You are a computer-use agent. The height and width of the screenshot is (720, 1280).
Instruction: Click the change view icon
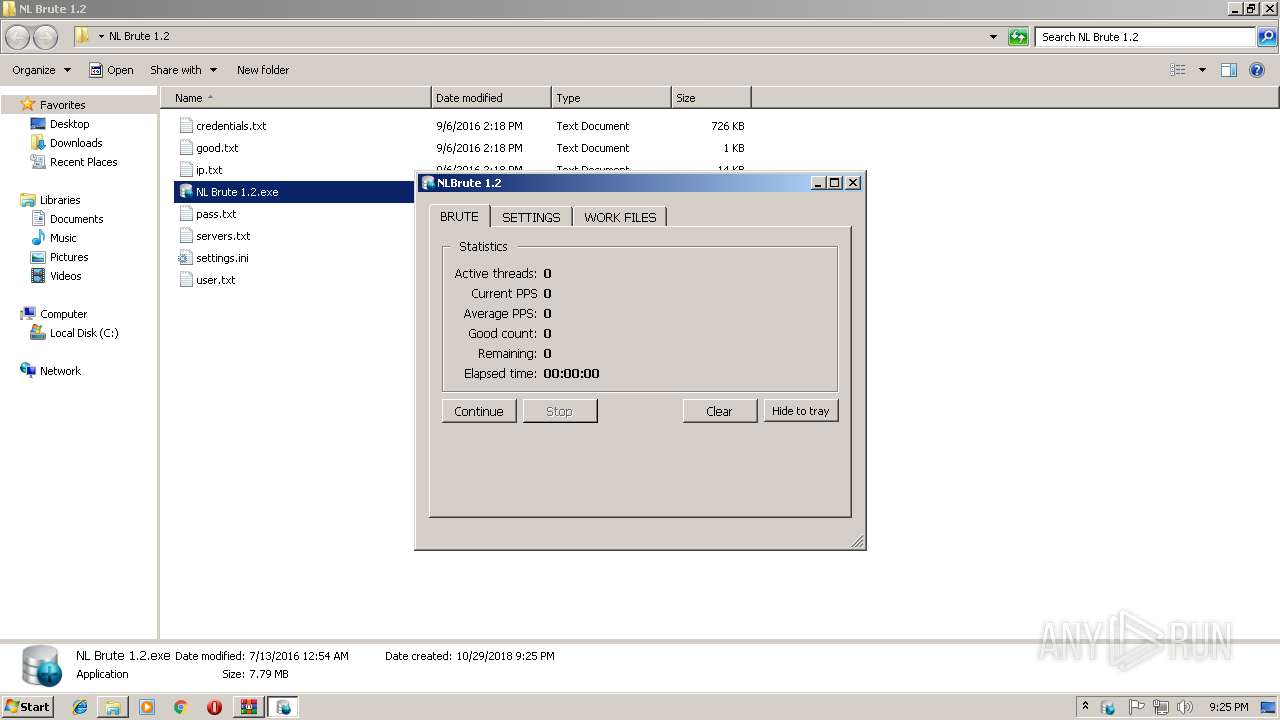point(1178,70)
